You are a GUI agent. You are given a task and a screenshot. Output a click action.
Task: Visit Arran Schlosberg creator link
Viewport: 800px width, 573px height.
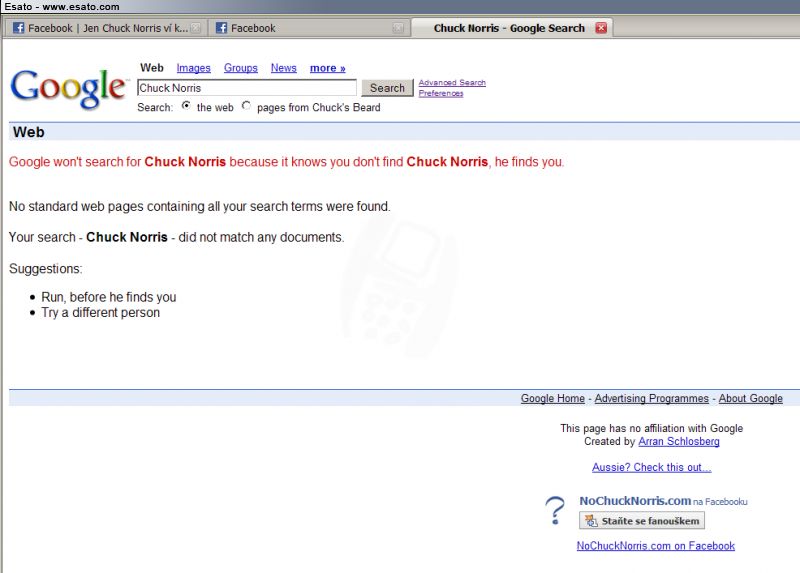point(679,441)
